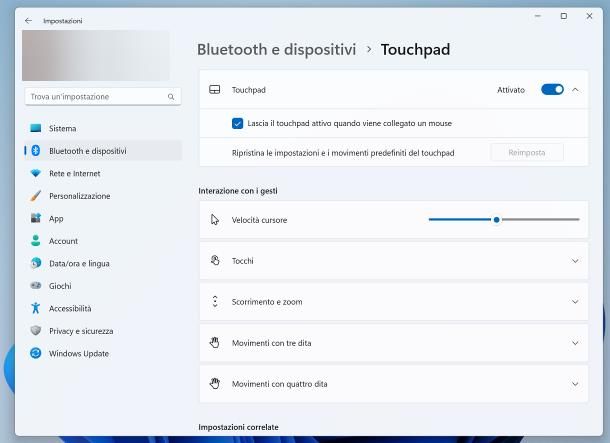Click the Bluetooth icon in sidebar
610x443 pixels.
pyautogui.click(x=36, y=151)
